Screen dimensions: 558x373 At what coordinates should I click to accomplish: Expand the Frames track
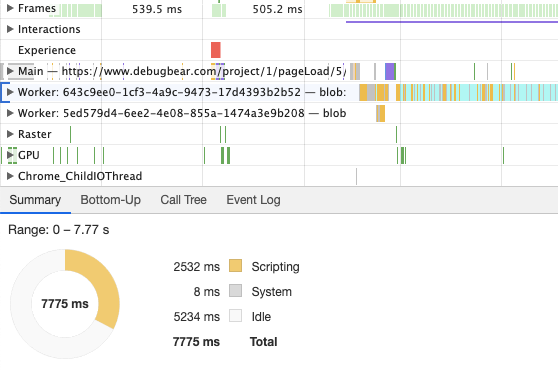pyautogui.click(x=10, y=8)
